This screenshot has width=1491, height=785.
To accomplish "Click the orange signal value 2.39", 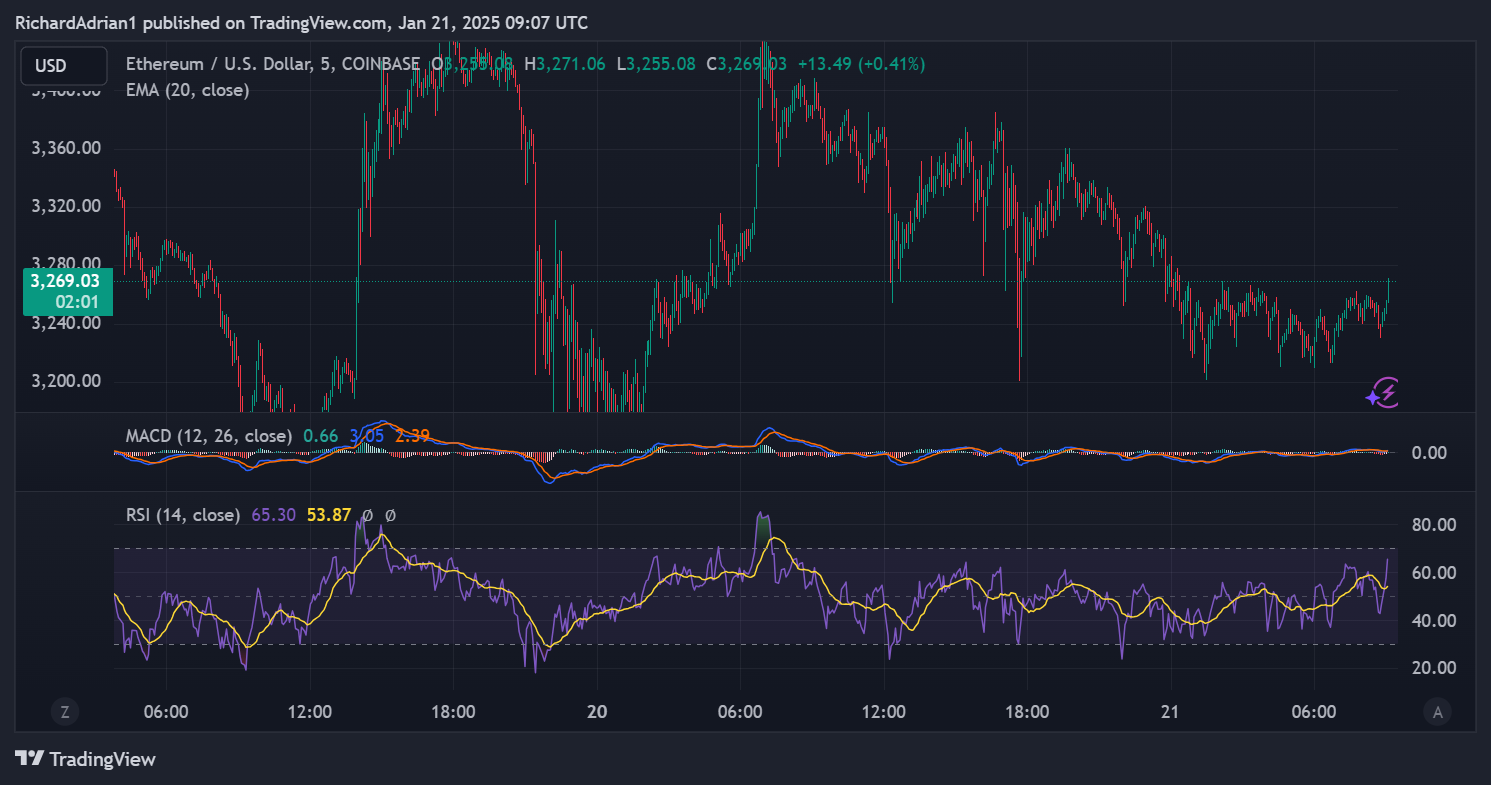I will 413,436.
